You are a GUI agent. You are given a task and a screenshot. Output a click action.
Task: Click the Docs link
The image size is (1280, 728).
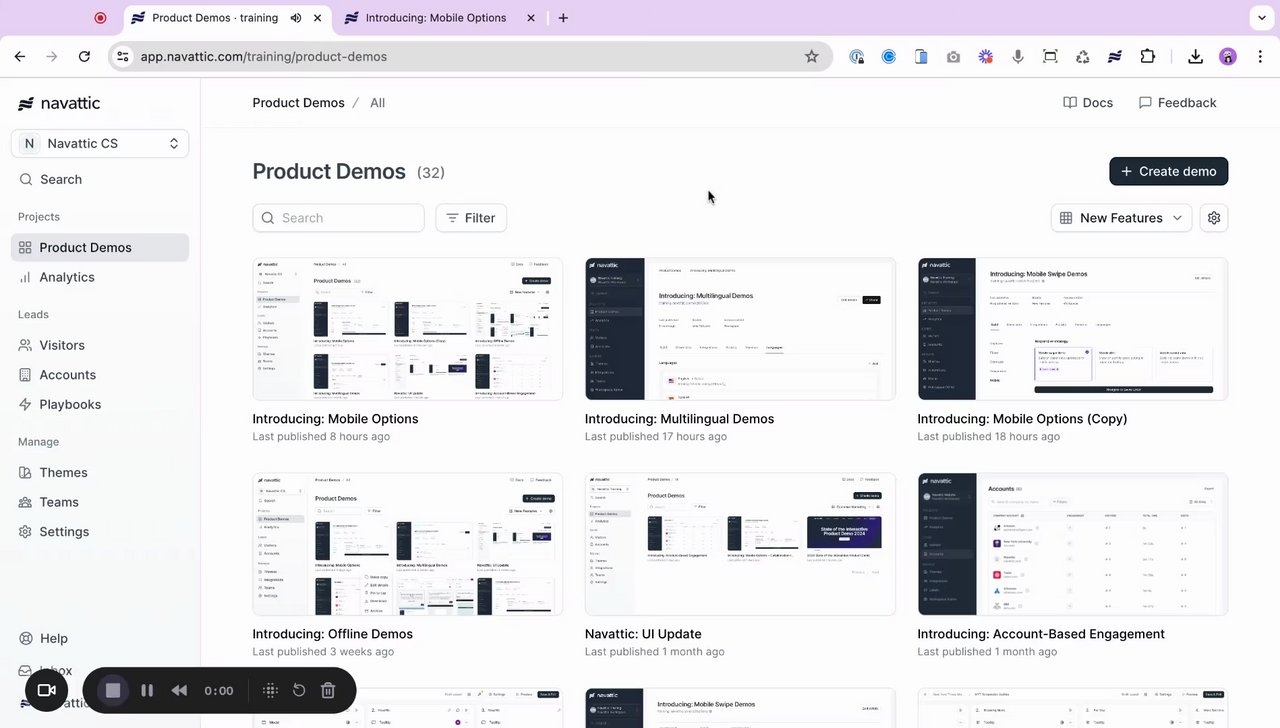coord(1088,103)
